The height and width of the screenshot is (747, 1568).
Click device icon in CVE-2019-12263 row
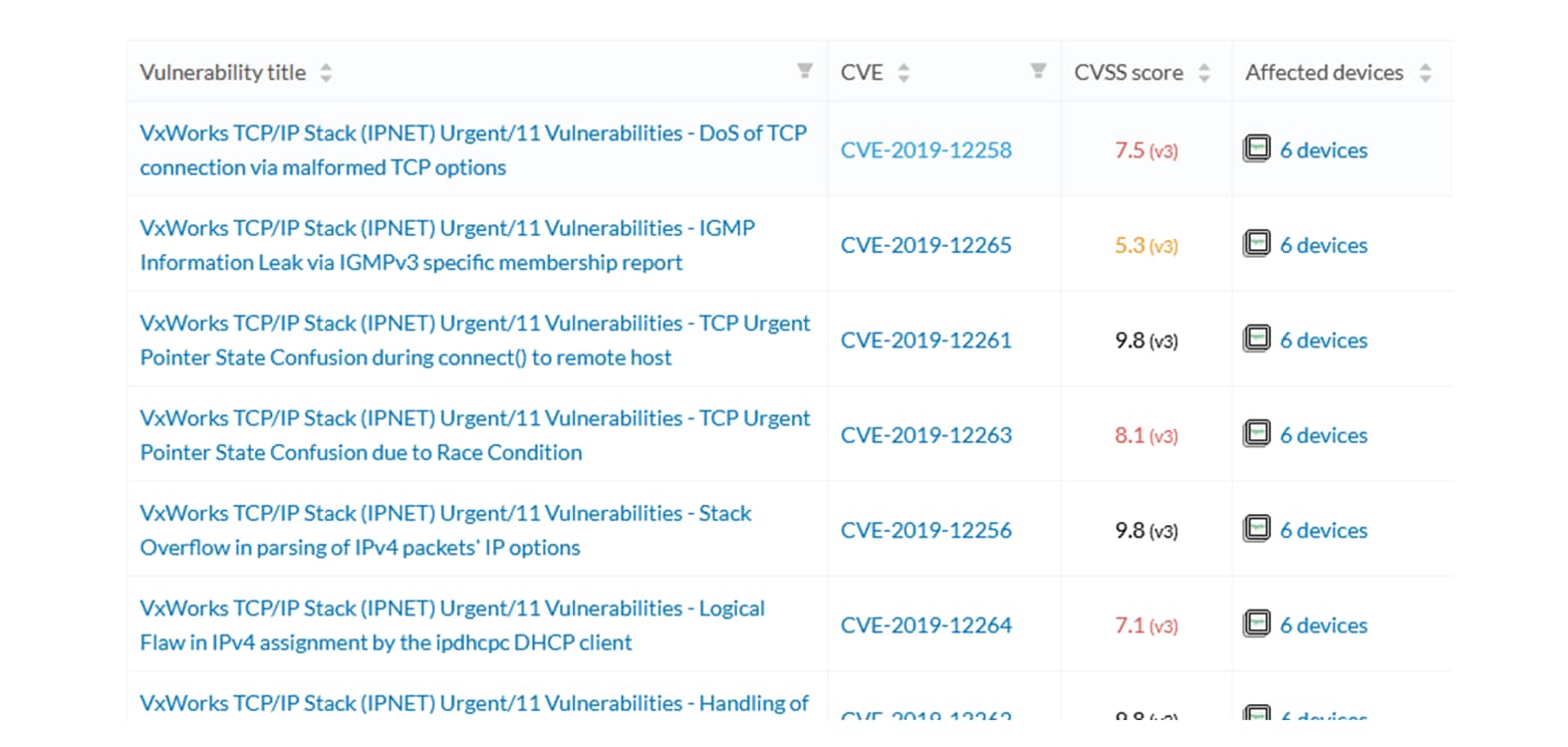point(1257,433)
